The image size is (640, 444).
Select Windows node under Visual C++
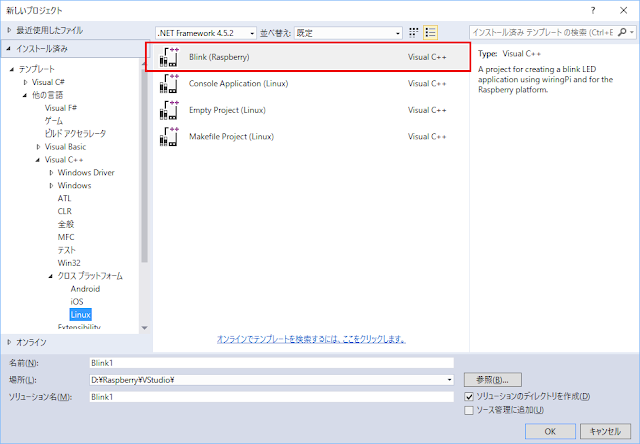coord(74,186)
